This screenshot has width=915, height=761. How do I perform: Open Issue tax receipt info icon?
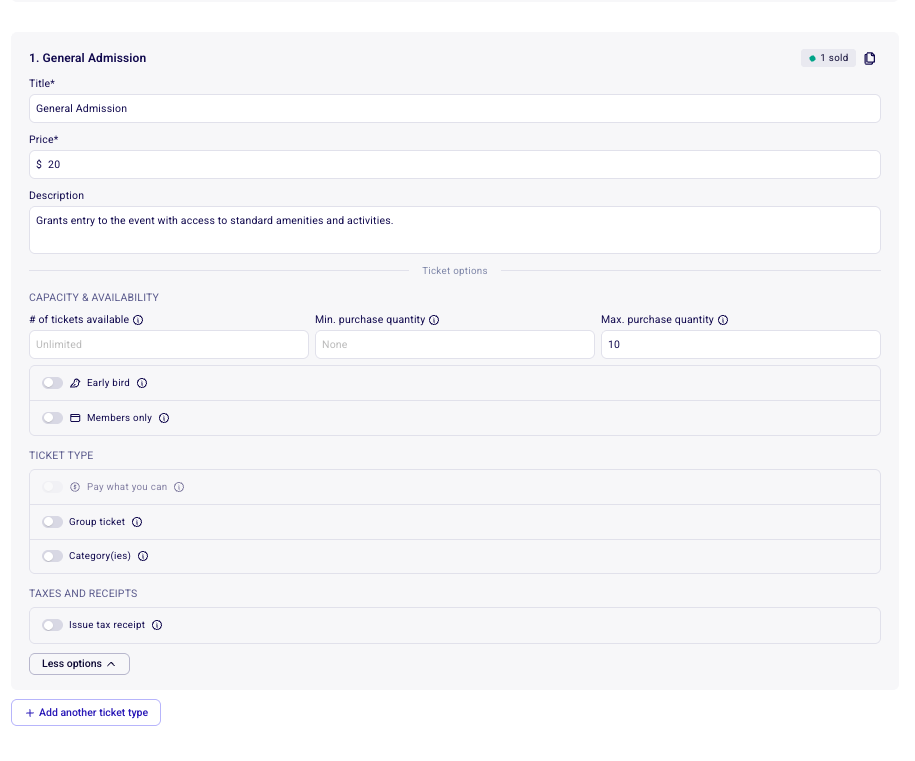[157, 625]
